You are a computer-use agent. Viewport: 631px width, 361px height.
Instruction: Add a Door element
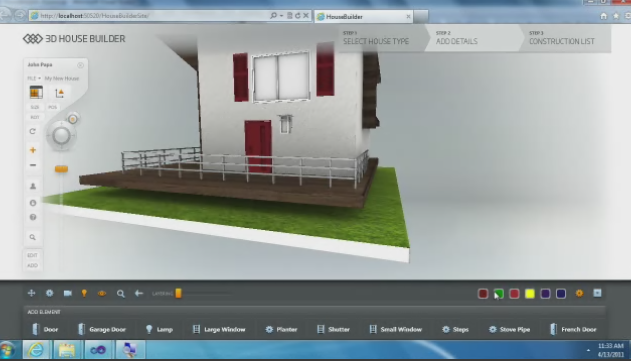click(x=45, y=329)
